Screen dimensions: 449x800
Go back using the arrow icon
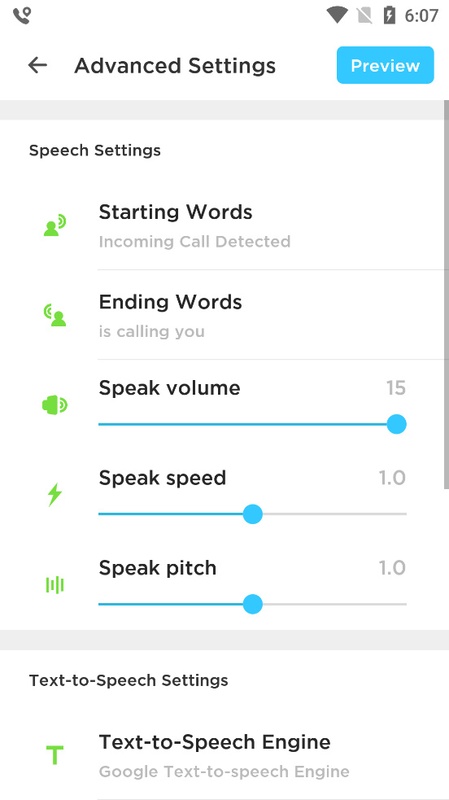[x=37, y=65]
